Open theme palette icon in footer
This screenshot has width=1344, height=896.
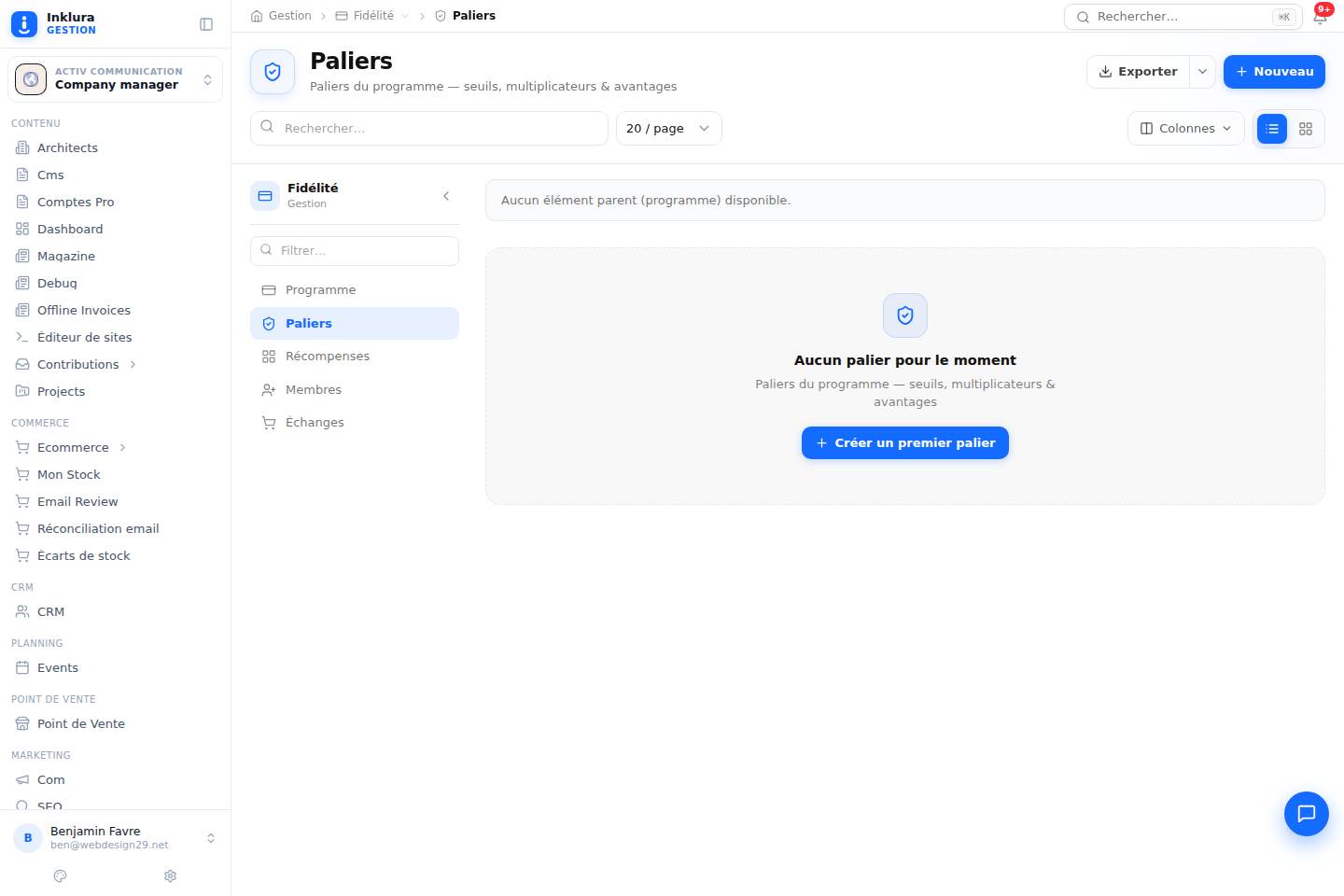[x=61, y=875]
